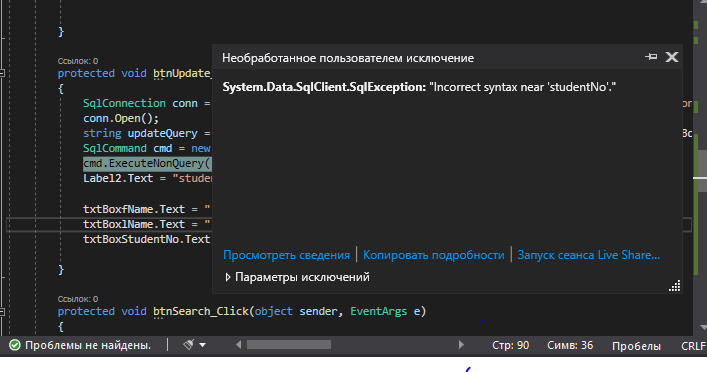Image resolution: width=707 pixels, height=372 pixels.
Task: Close the unhandled exception popup
Action: pos(672,57)
